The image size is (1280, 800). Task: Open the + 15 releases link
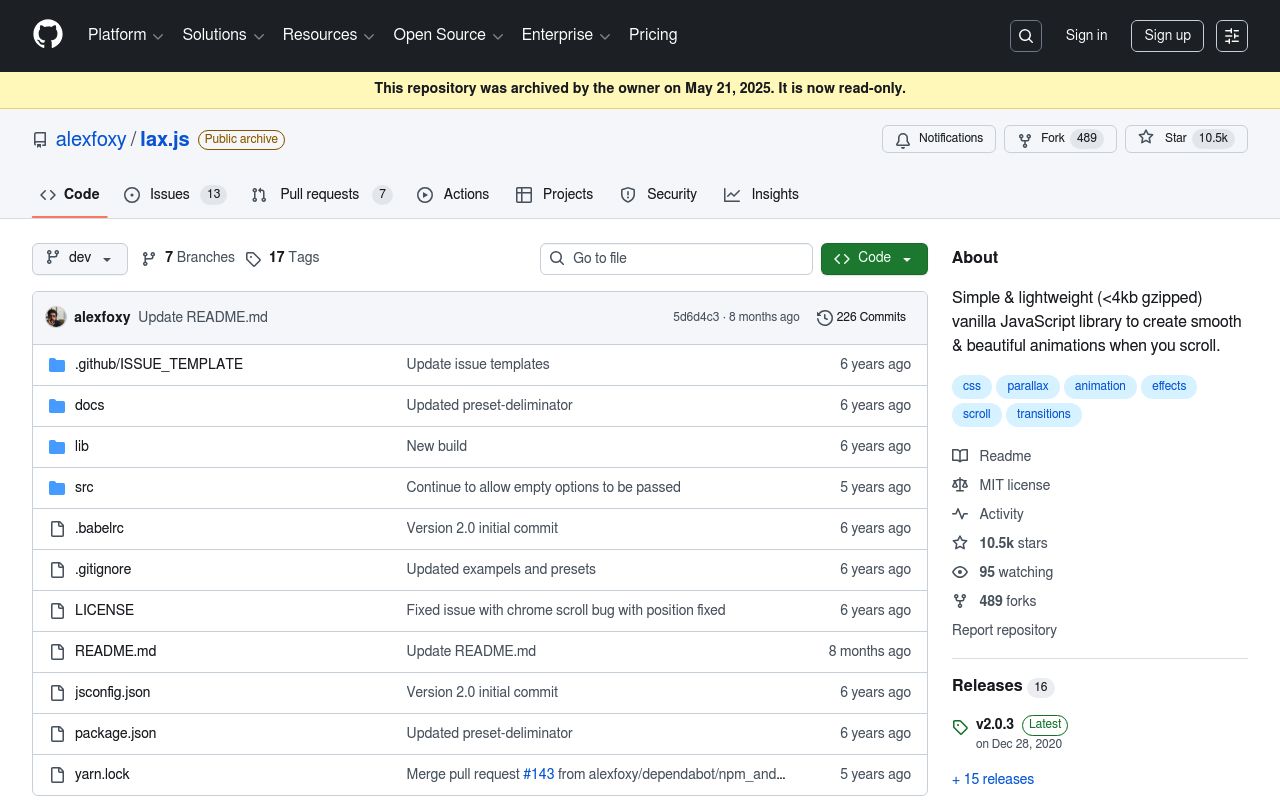pos(993,779)
